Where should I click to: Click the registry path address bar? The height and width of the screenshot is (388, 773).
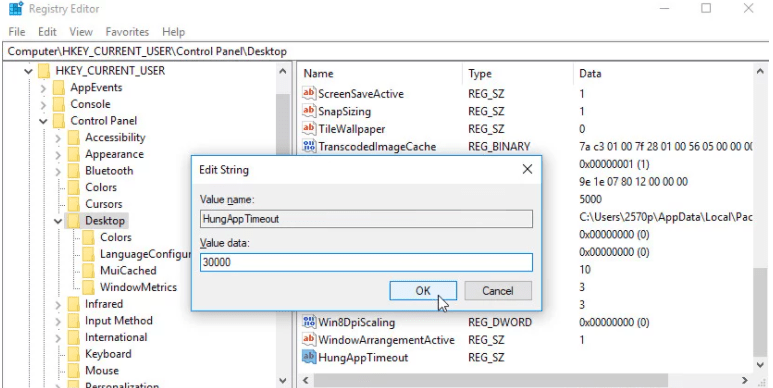[x=386, y=51]
